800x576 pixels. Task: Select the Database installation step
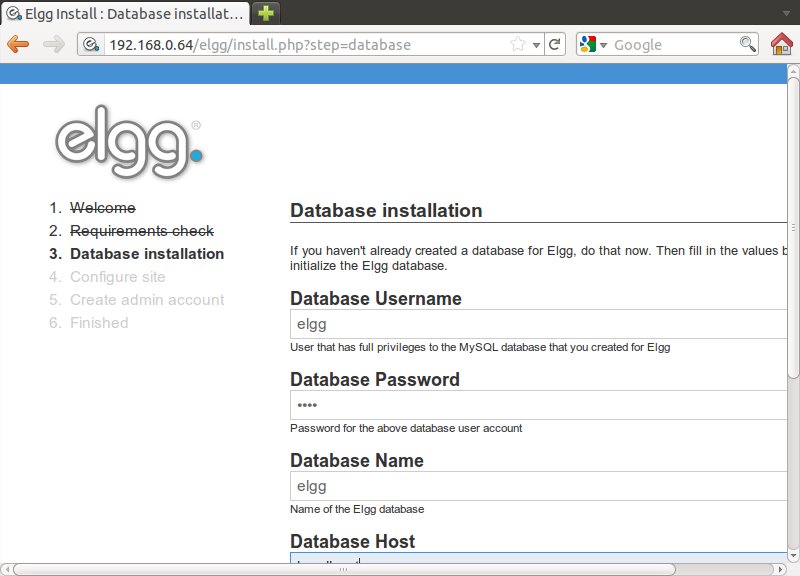(147, 254)
